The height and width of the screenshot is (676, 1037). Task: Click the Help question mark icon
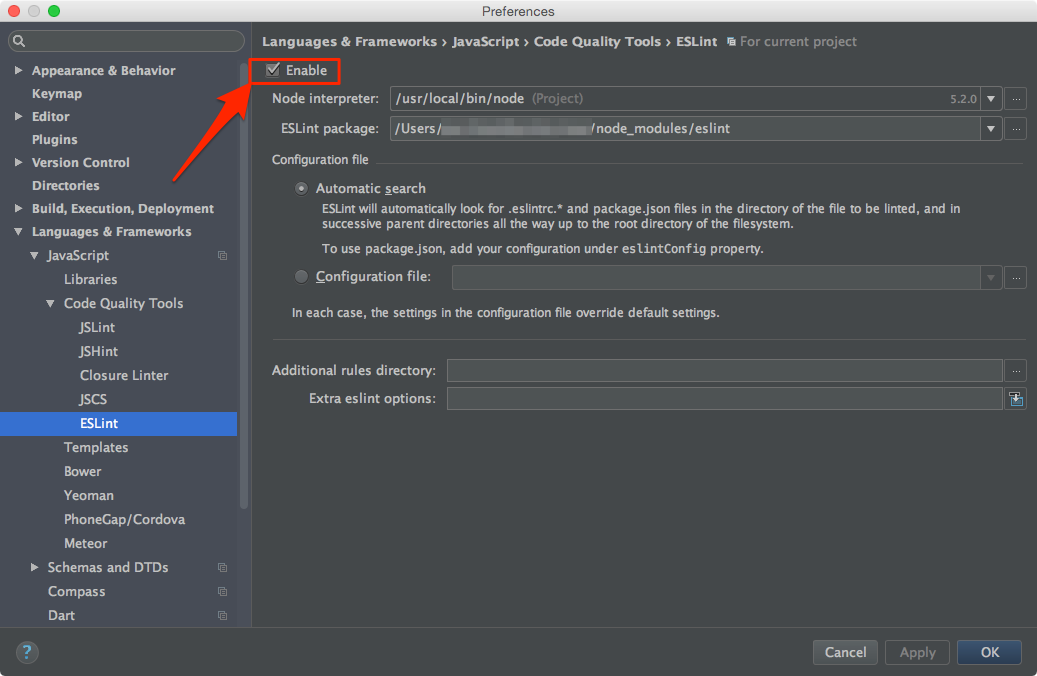click(26, 652)
